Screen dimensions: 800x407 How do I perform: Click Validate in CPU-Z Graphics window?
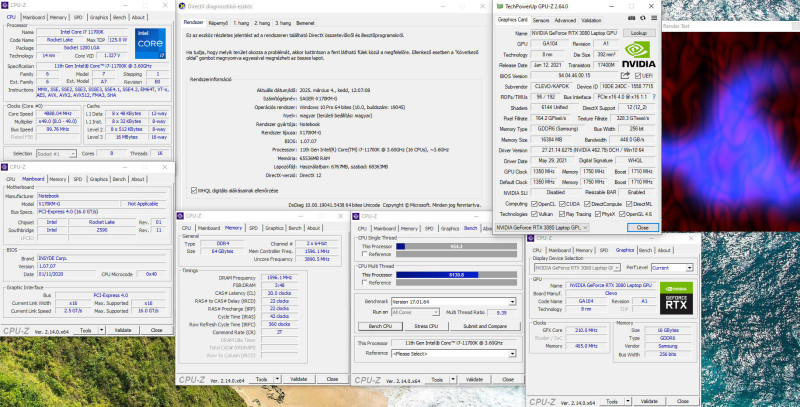point(649,401)
